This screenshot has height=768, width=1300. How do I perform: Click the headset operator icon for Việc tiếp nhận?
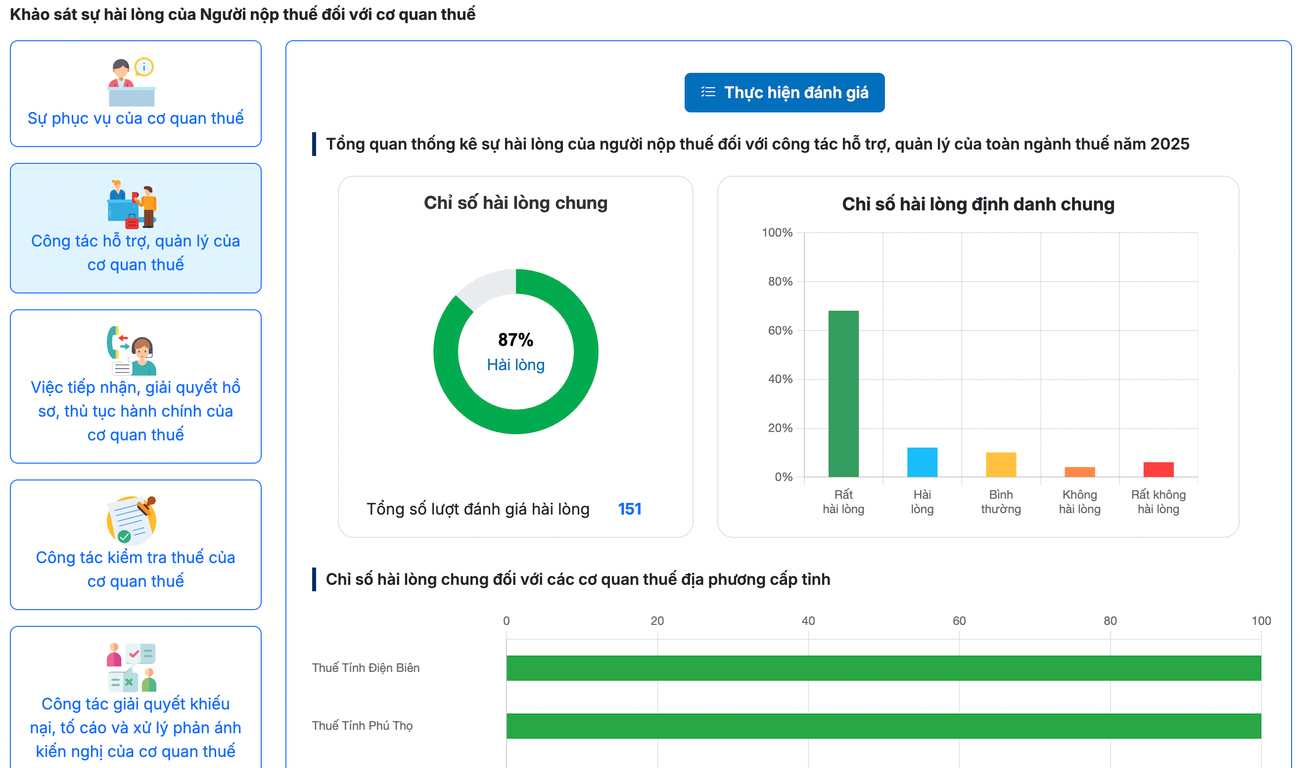coord(132,351)
